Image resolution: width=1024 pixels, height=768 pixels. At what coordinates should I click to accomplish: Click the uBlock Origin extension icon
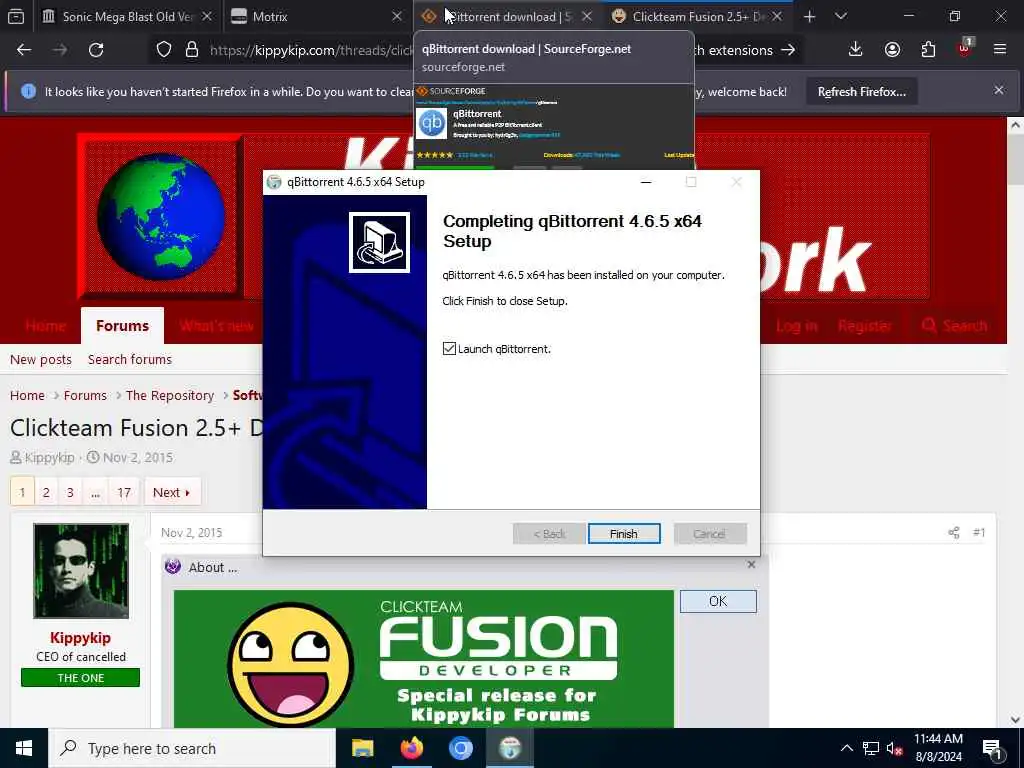(965, 48)
